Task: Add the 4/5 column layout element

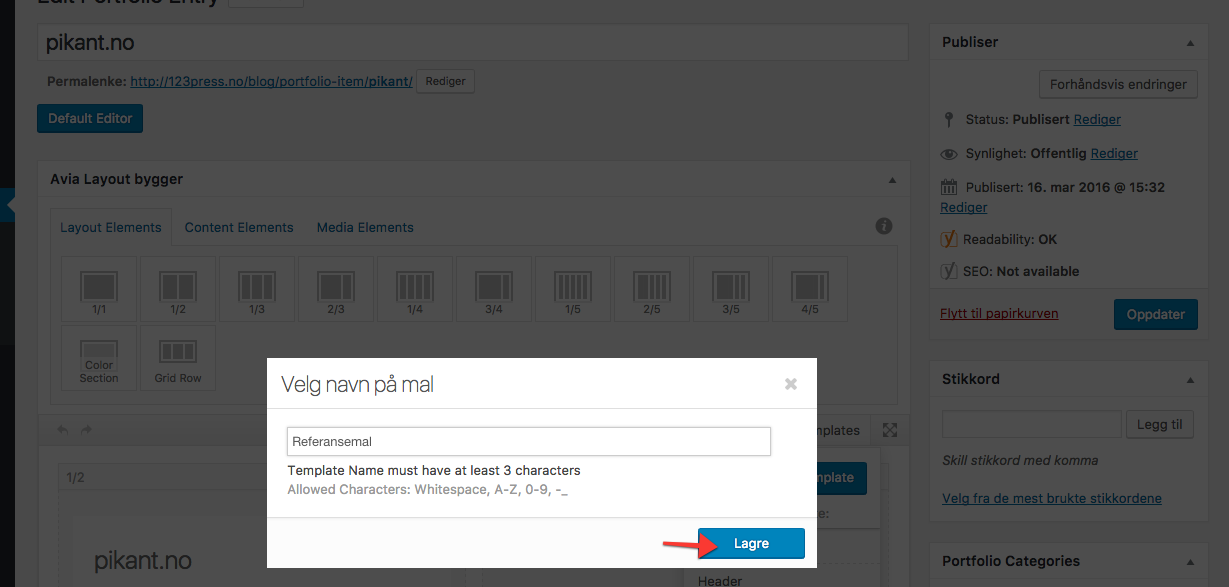Action: [x=810, y=289]
